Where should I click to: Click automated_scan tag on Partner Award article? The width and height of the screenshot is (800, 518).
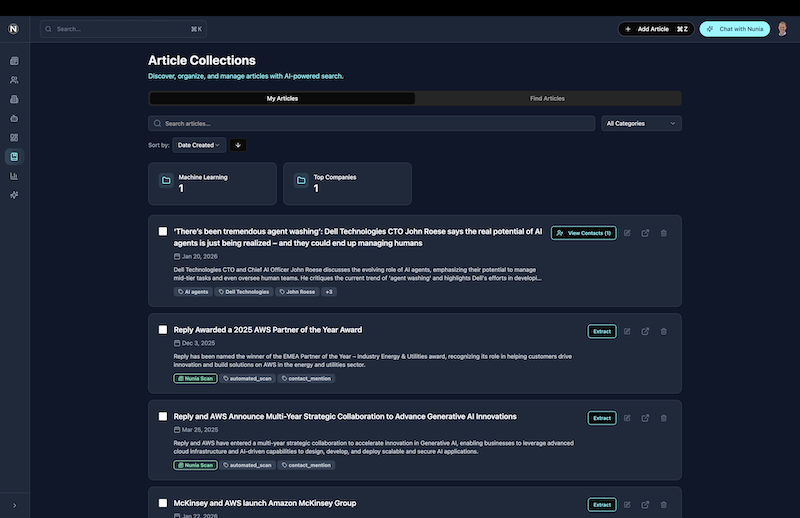pyautogui.click(x=247, y=379)
